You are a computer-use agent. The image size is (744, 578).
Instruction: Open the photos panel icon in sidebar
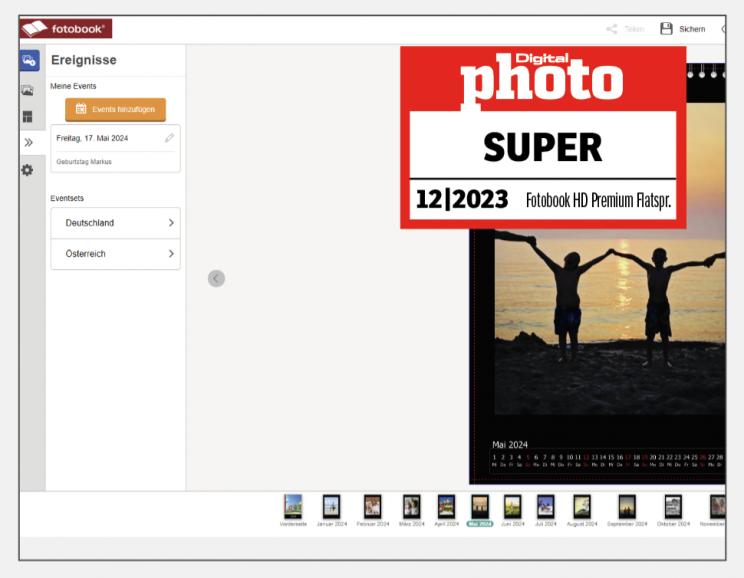click(x=28, y=90)
